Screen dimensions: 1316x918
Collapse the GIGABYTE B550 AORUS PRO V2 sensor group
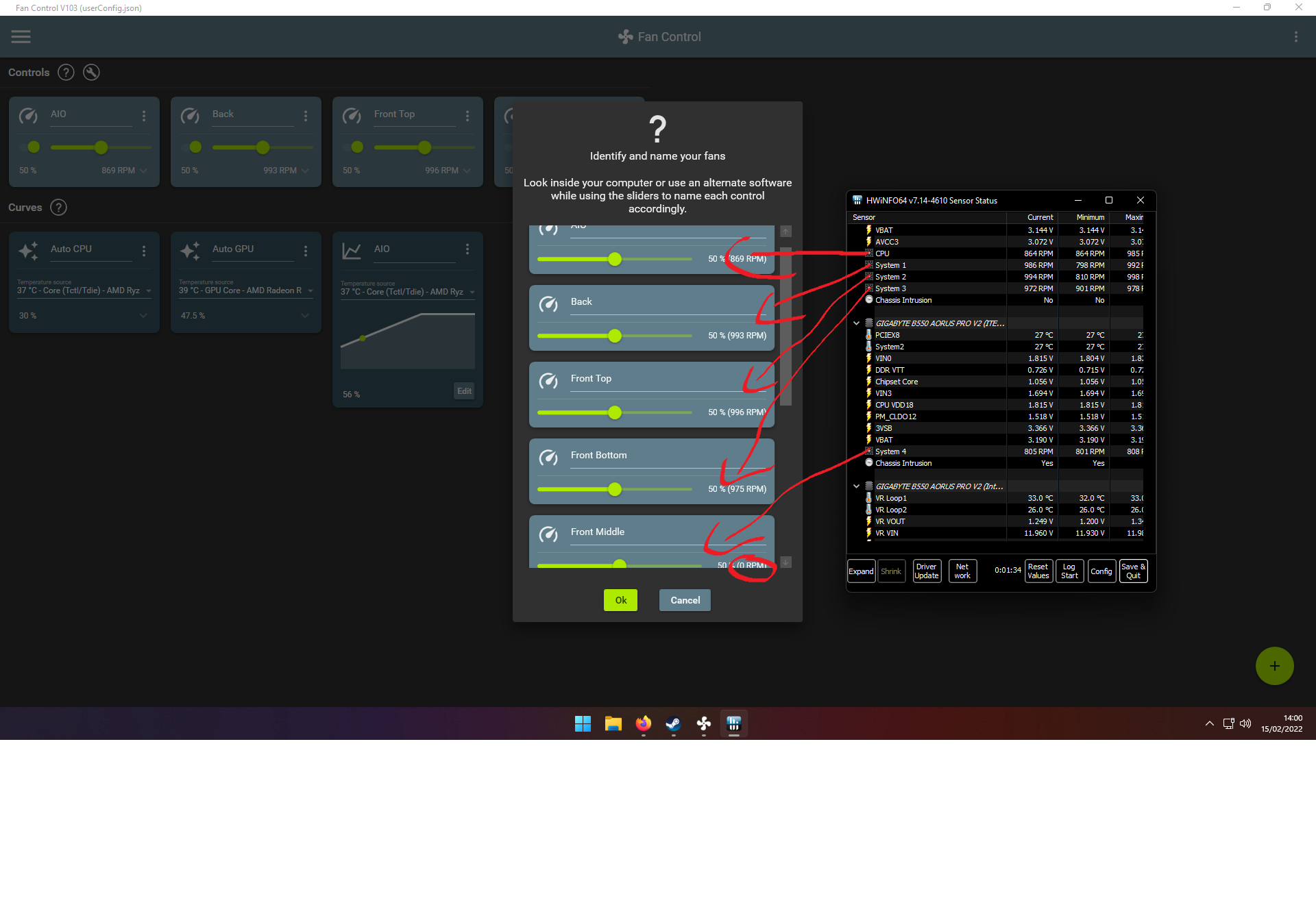click(856, 323)
